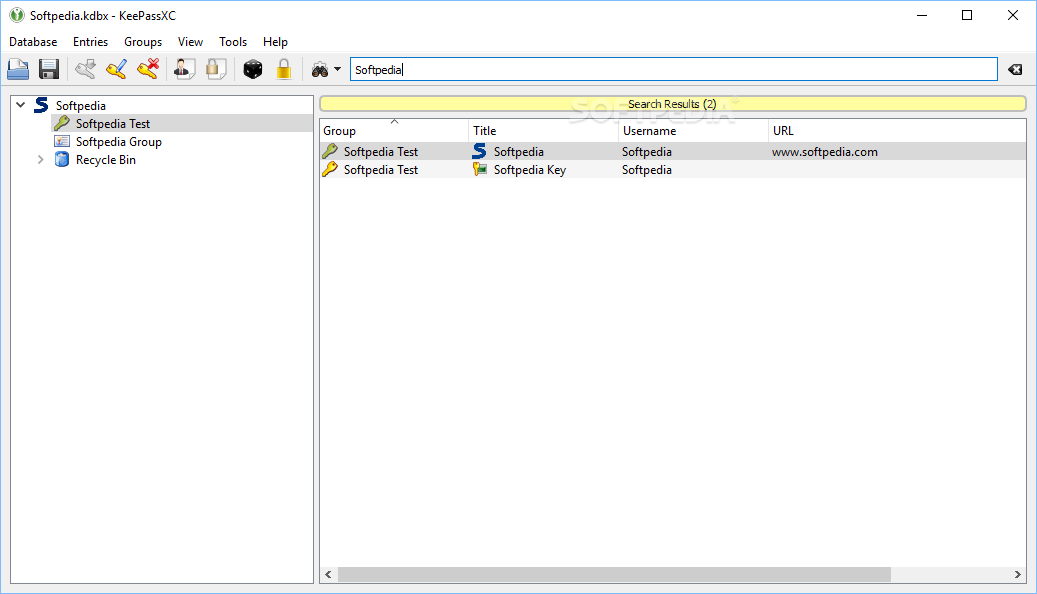Click scrollbar left arrow
The image size is (1037, 594).
coord(328,574)
